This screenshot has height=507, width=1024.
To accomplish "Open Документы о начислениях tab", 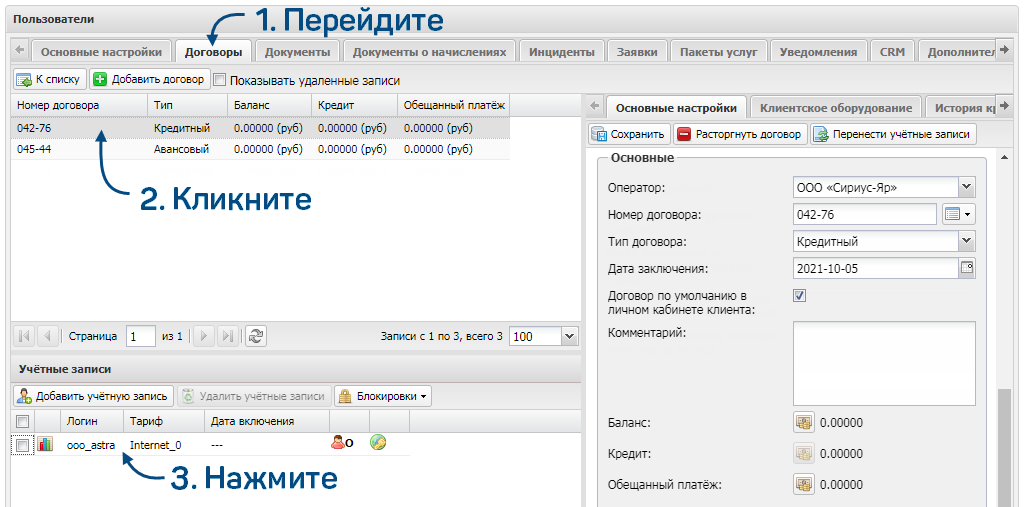I will click(429, 52).
